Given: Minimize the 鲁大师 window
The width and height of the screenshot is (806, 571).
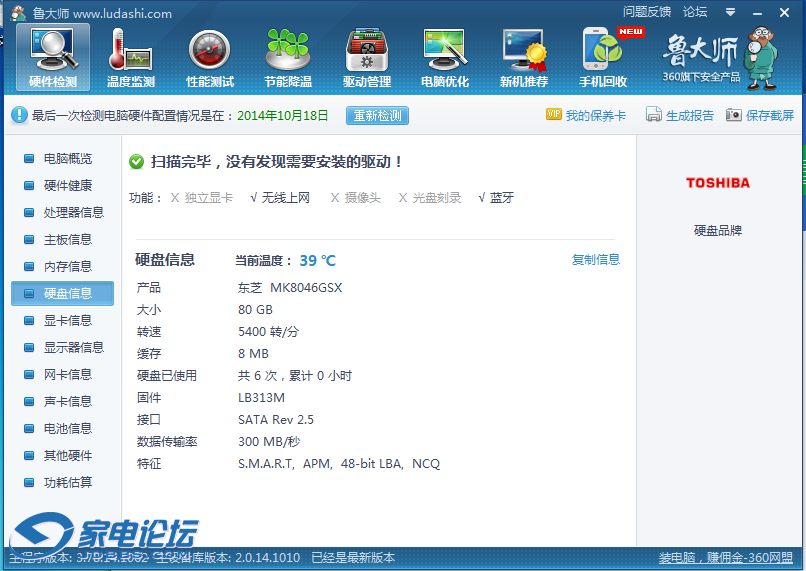Looking at the screenshot, I should pos(757,12).
